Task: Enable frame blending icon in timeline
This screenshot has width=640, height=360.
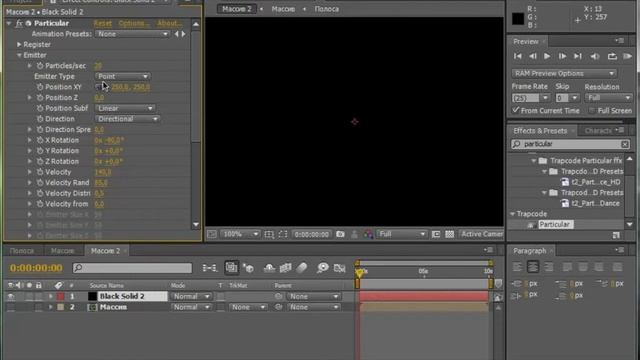Action: pos(285,268)
